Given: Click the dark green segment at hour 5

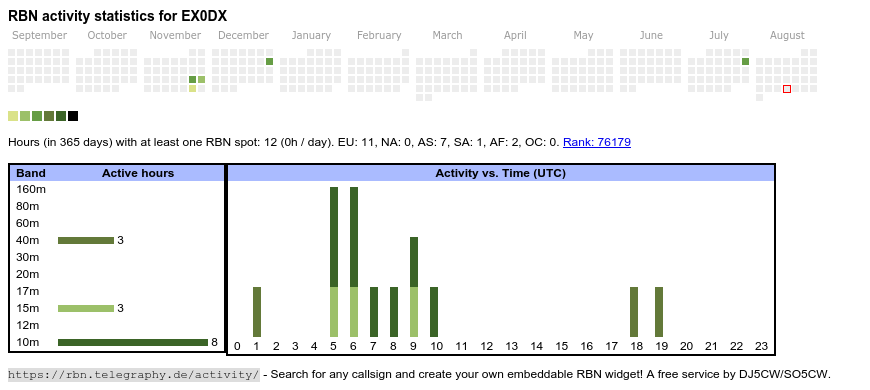Looking at the screenshot, I should click(334, 237).
